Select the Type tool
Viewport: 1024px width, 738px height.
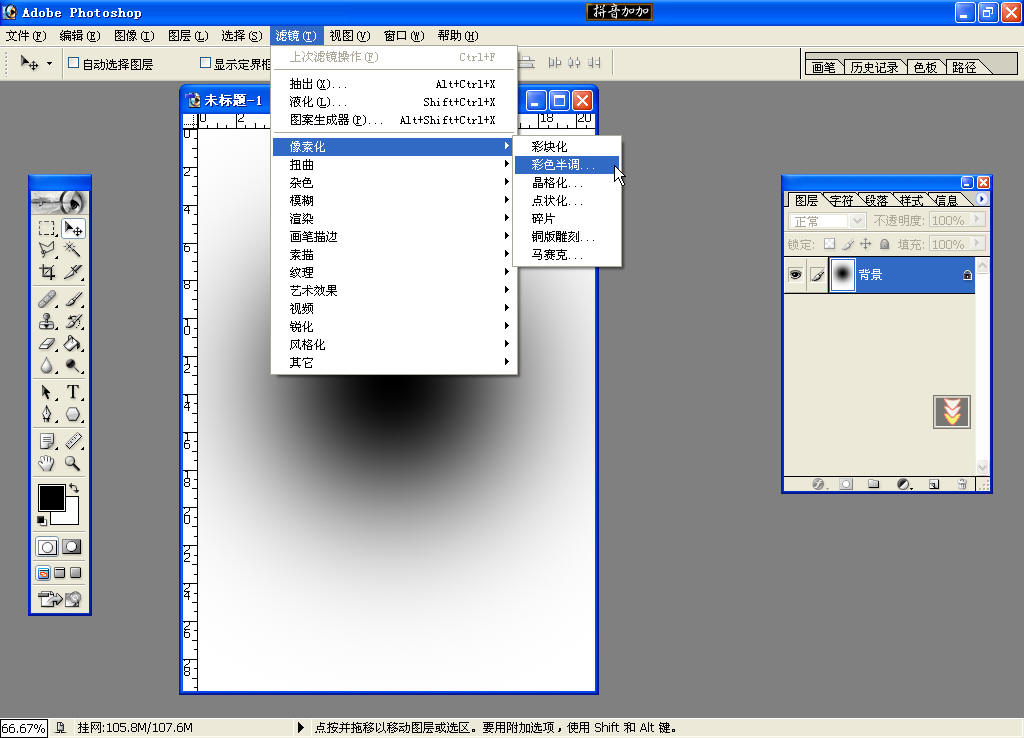point(73,393)
